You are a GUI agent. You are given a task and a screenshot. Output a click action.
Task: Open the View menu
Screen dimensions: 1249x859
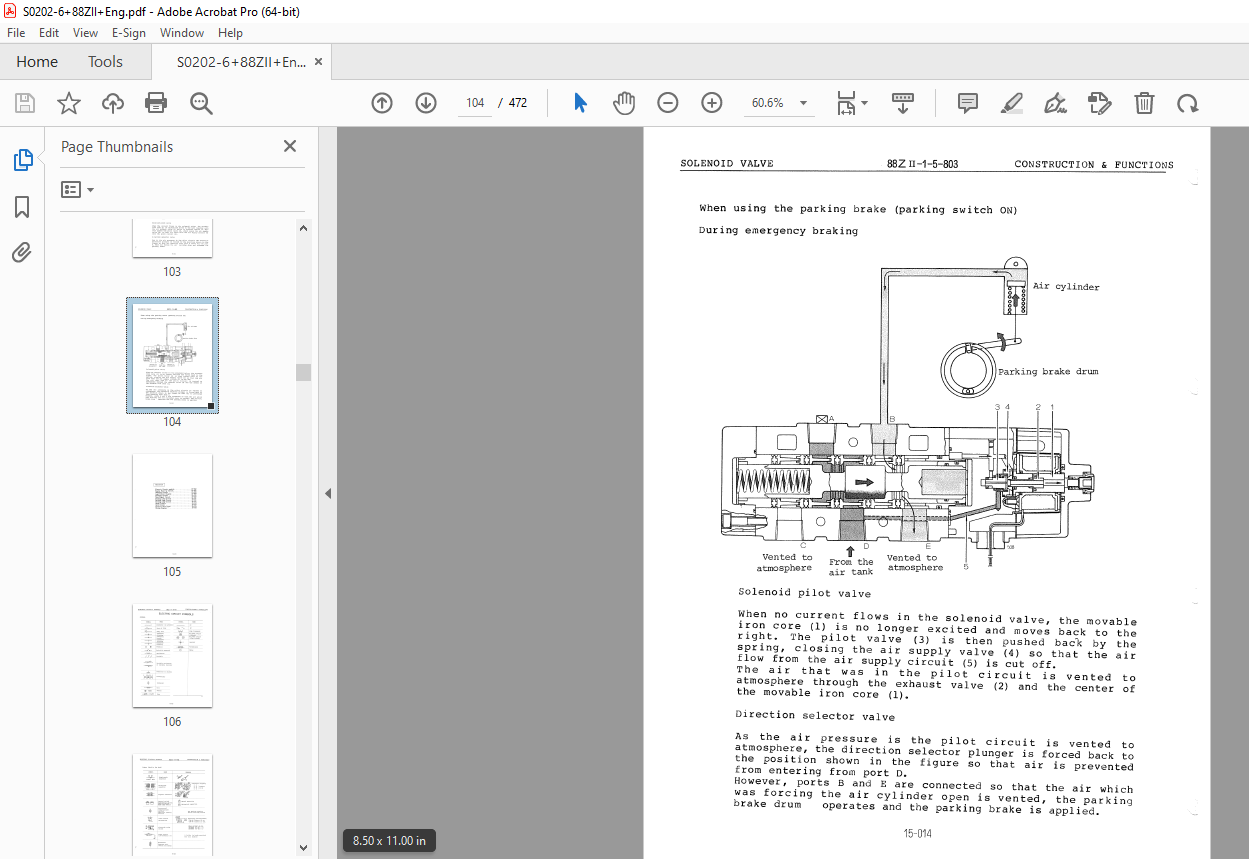[85, 33]
